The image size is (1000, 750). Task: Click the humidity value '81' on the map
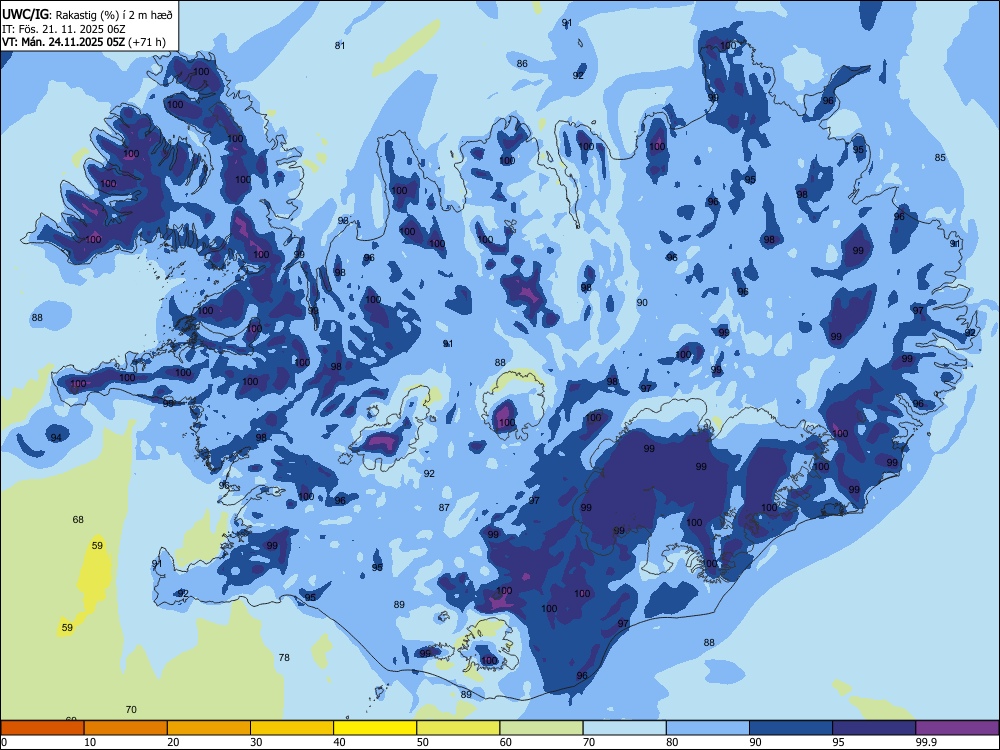click(x=340, y=45)
